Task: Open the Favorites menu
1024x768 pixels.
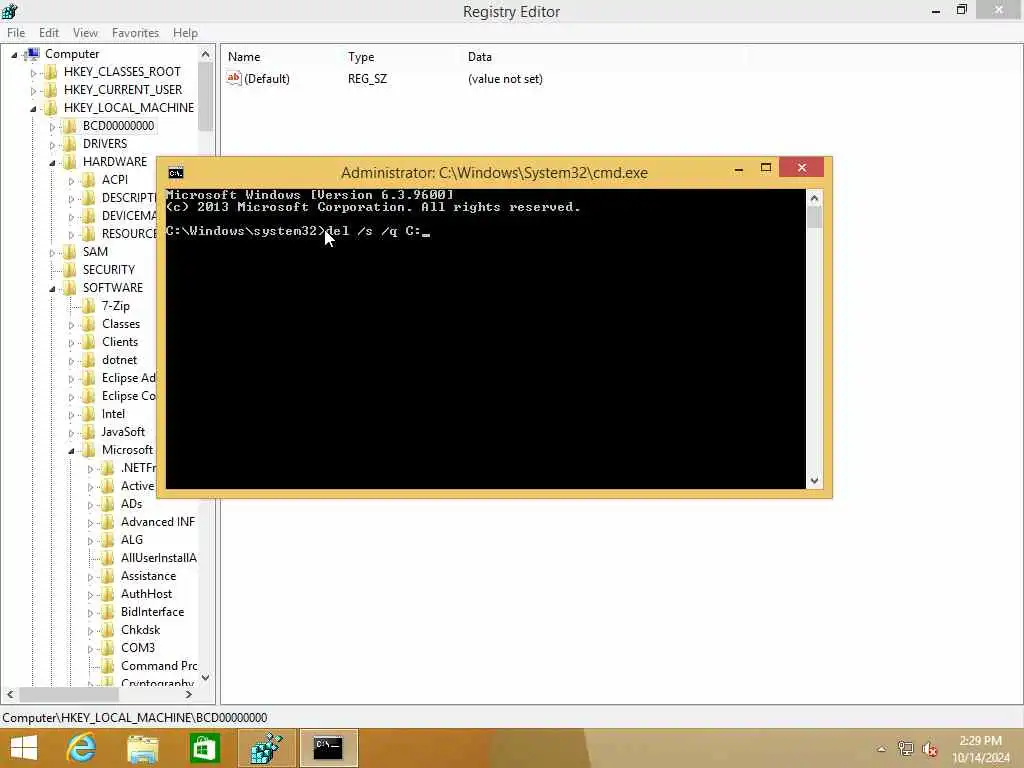Action: pos(135,33)
